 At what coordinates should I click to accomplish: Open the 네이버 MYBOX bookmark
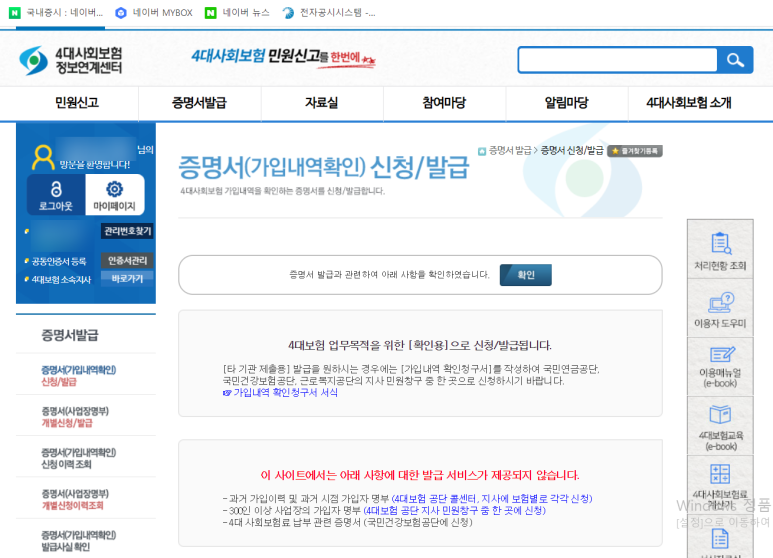[x=153, y=13]
